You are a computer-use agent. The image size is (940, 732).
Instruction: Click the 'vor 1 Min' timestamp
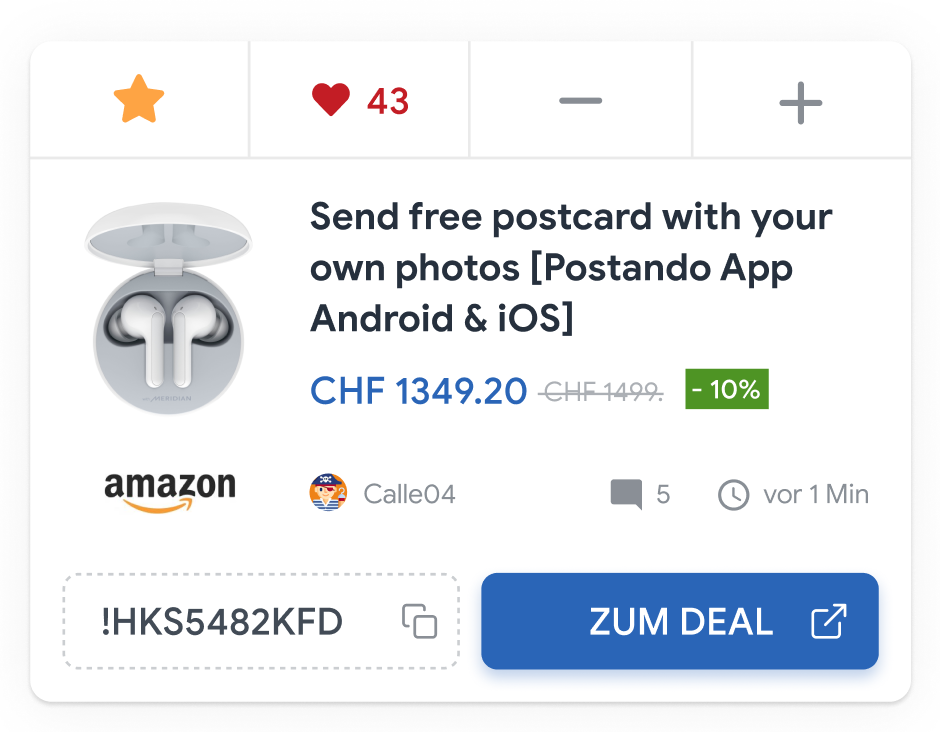pos(816,494)
